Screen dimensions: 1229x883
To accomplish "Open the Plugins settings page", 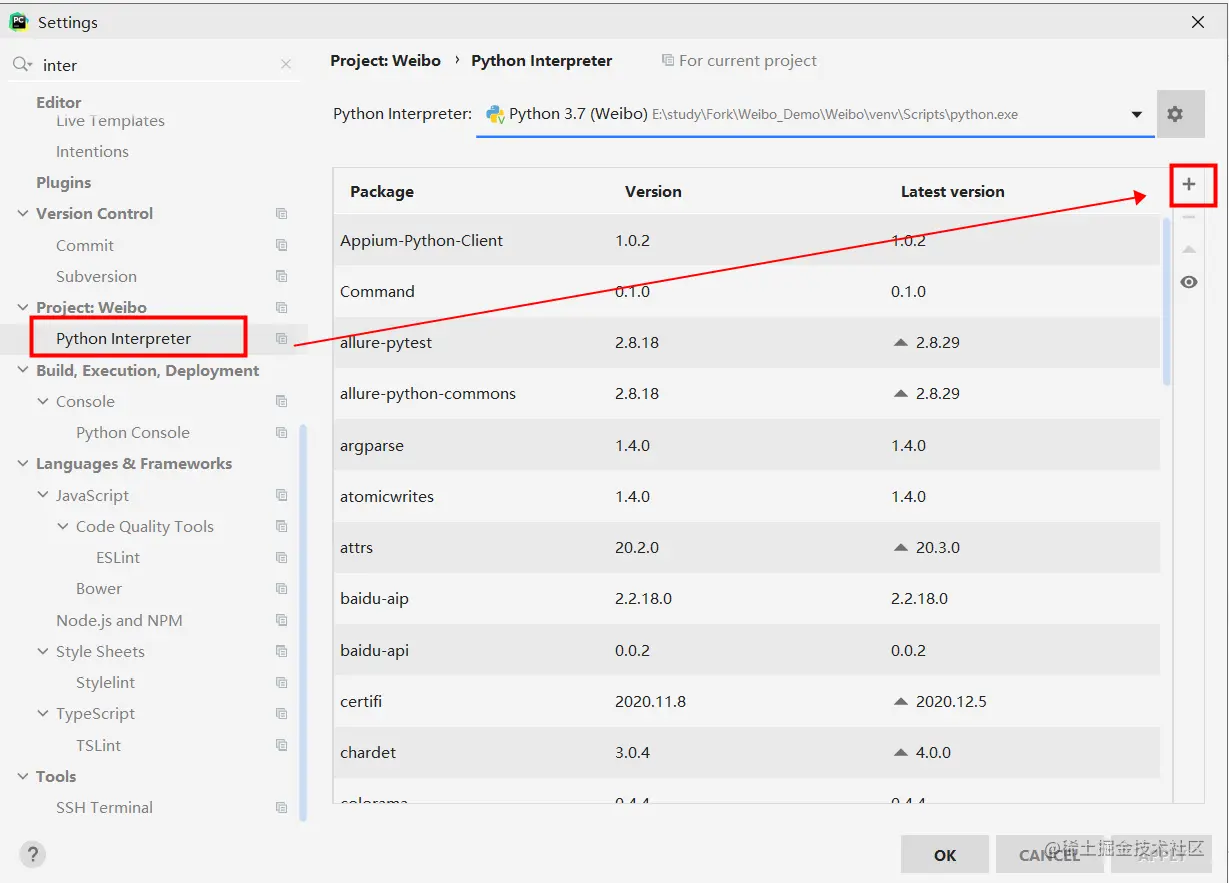I will 63,183.
